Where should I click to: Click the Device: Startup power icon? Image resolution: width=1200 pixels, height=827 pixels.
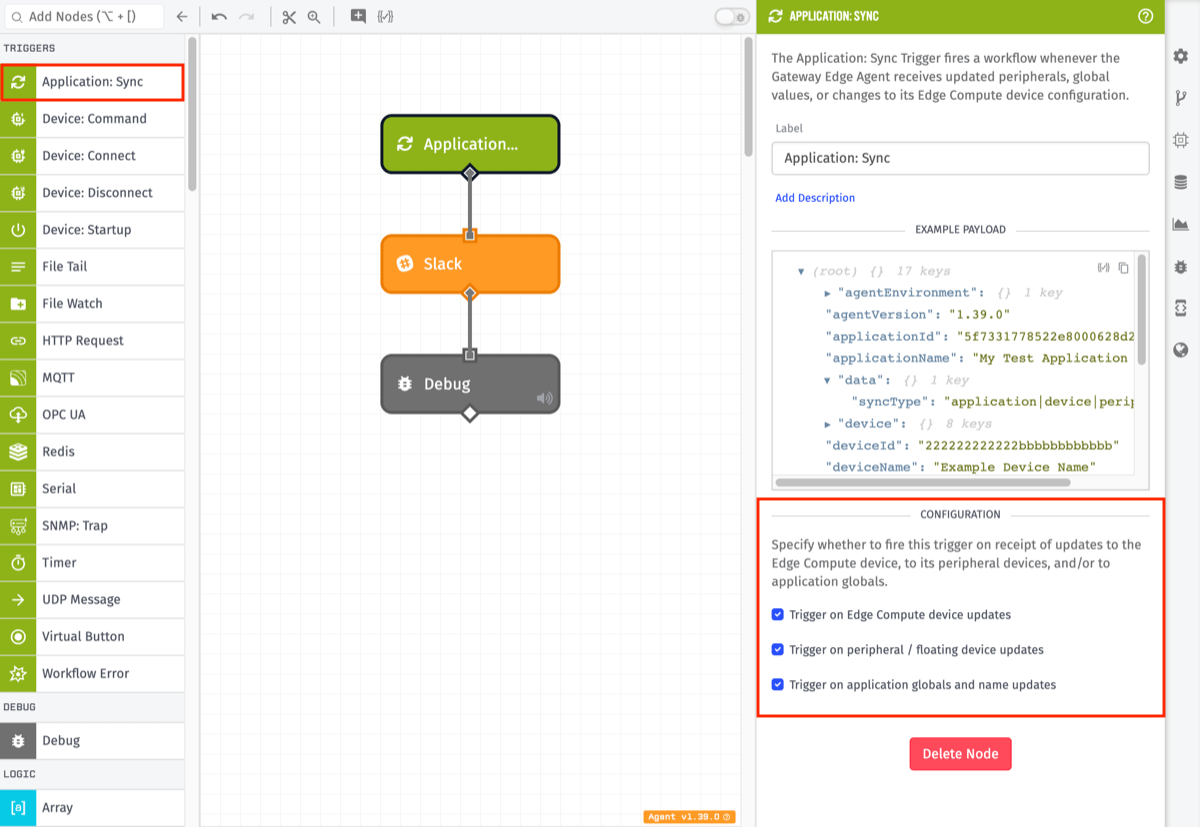click(18, 230)
